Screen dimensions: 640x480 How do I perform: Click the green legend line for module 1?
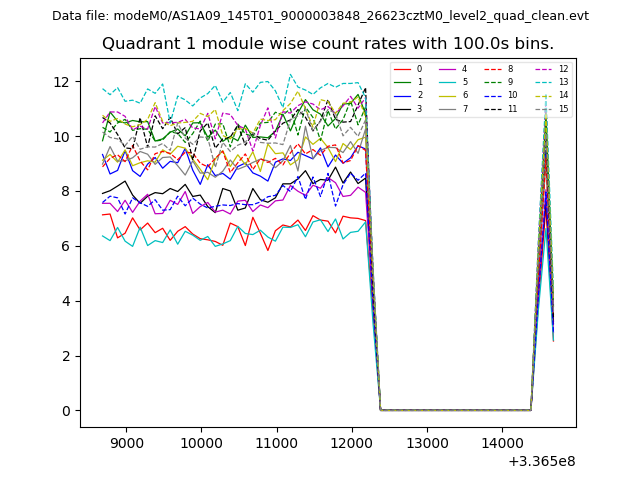[x=403, y=82]
